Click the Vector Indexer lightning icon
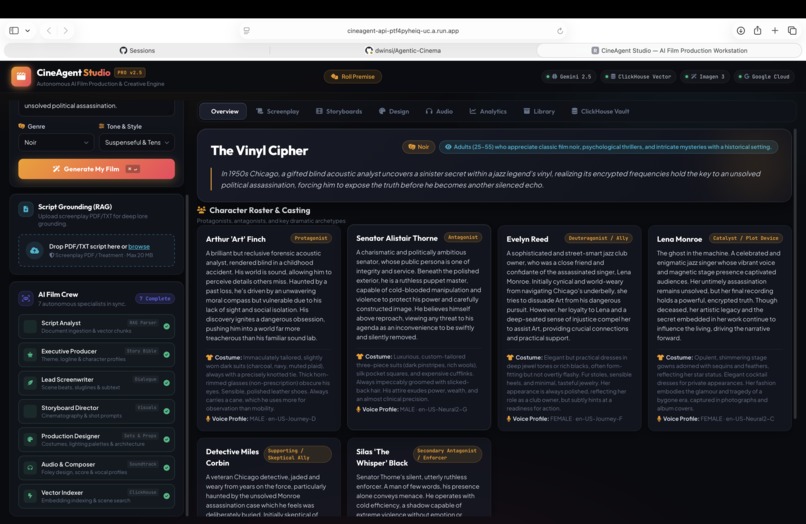The height and width of the screenshot is (524, 806). (x=30, y=496)
